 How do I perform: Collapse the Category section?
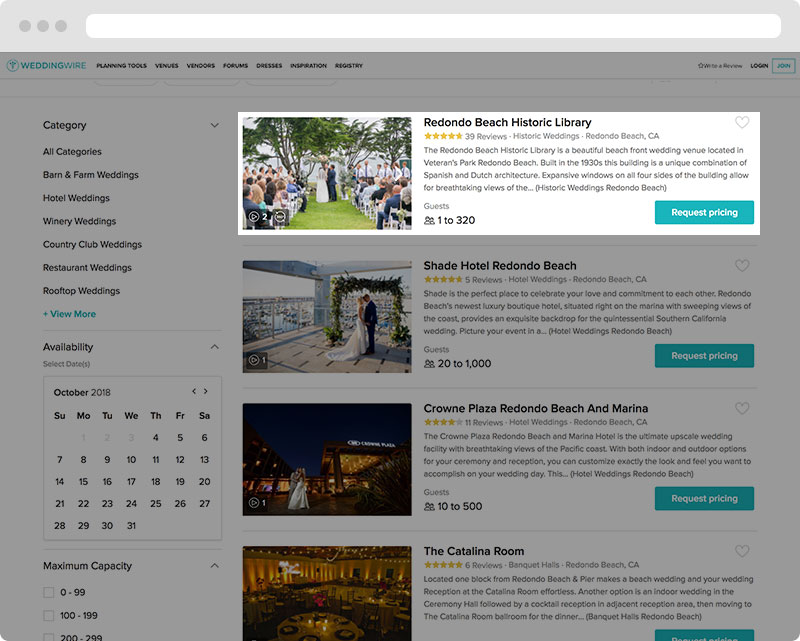(x=215, y=125)
